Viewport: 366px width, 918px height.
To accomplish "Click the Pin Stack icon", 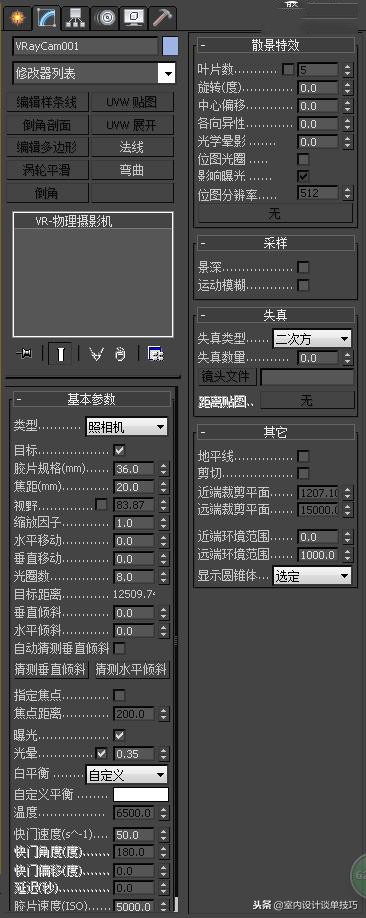I will pyautogui.click(x=25, y=354).
